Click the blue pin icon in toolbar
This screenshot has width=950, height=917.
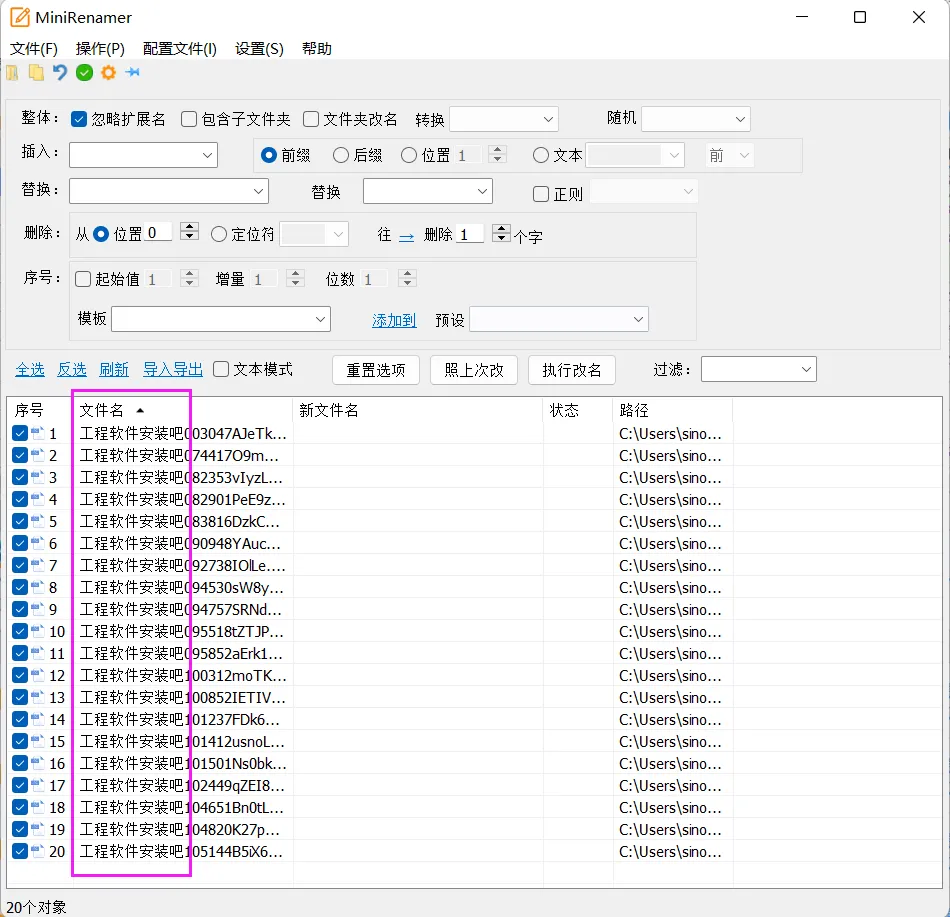pos(132,73)
